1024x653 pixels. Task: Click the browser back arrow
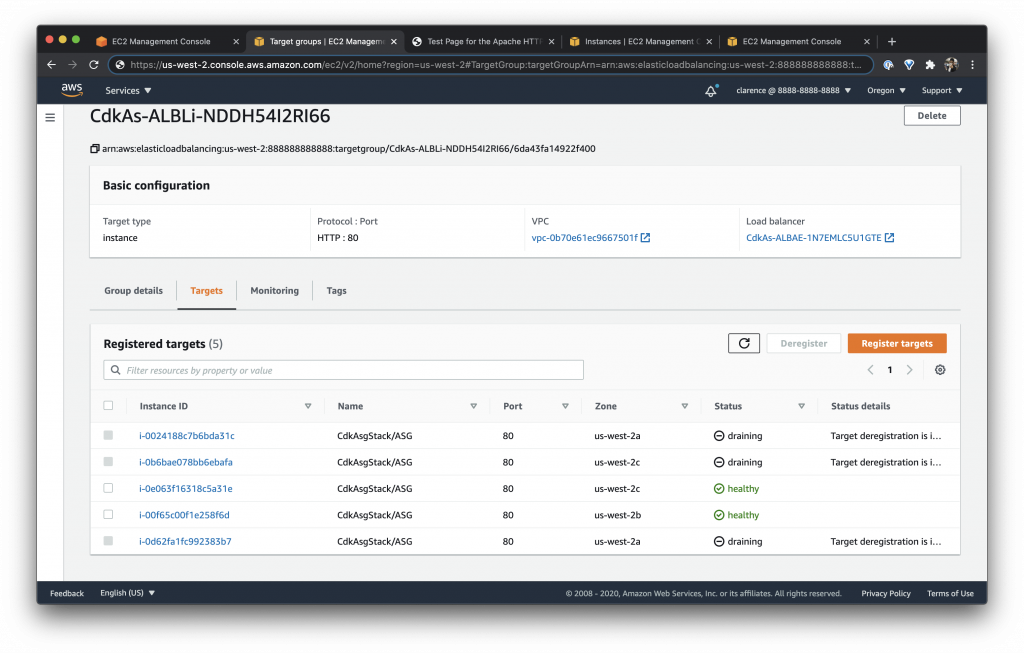52,65
